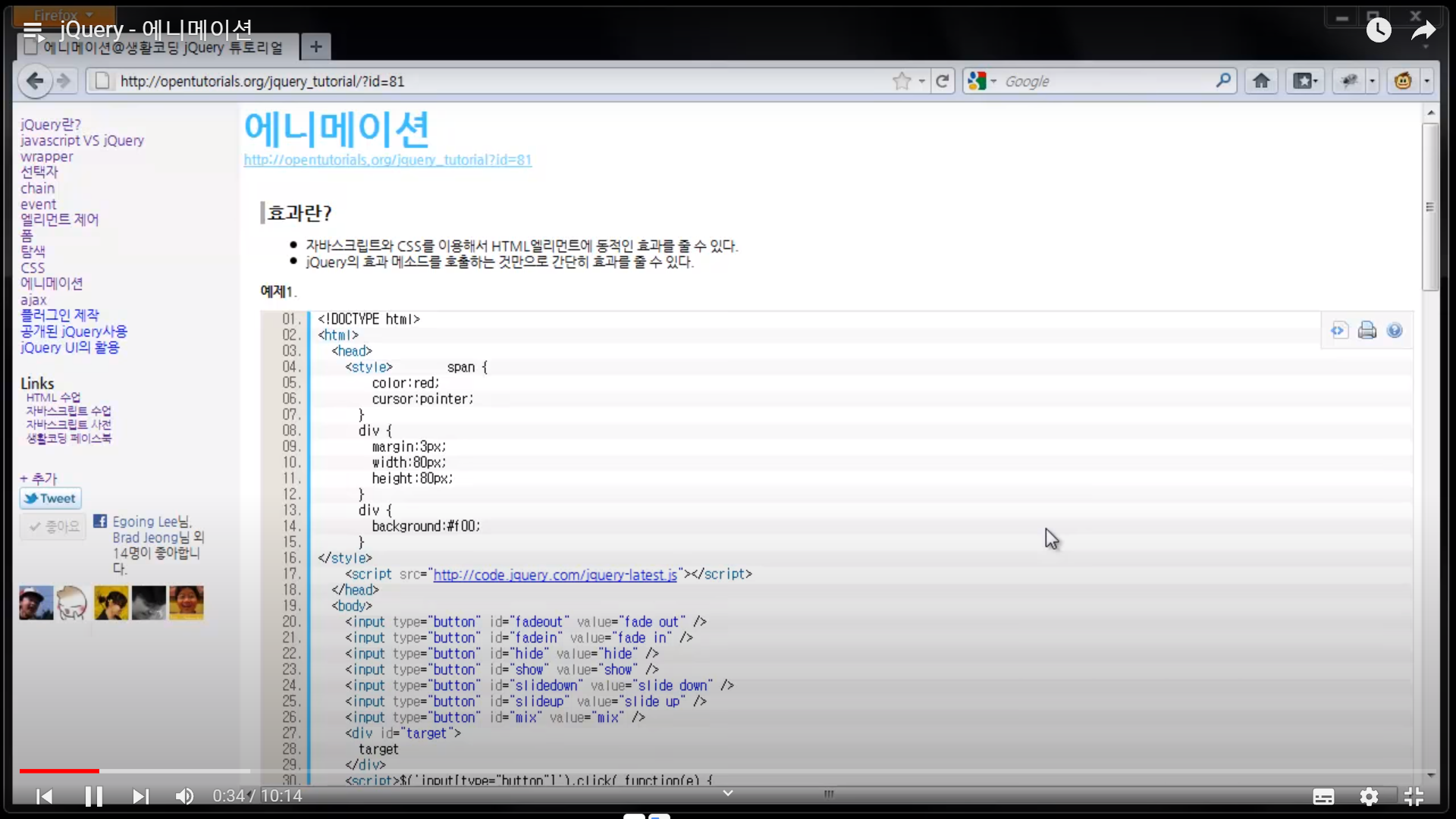View code source icon
1456x819 pixels.
coord(1339,331)
